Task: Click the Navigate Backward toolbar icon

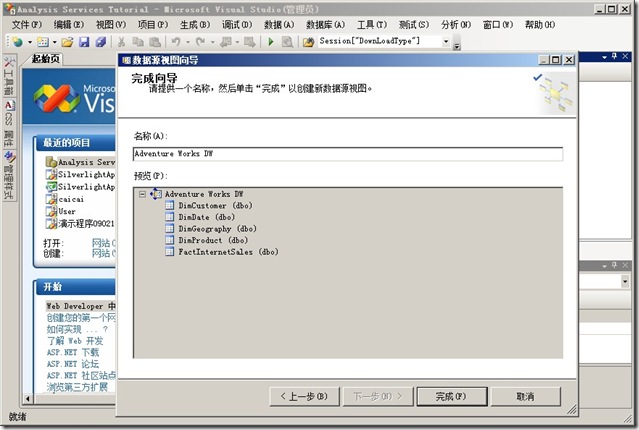Action: tap(225, 42)
